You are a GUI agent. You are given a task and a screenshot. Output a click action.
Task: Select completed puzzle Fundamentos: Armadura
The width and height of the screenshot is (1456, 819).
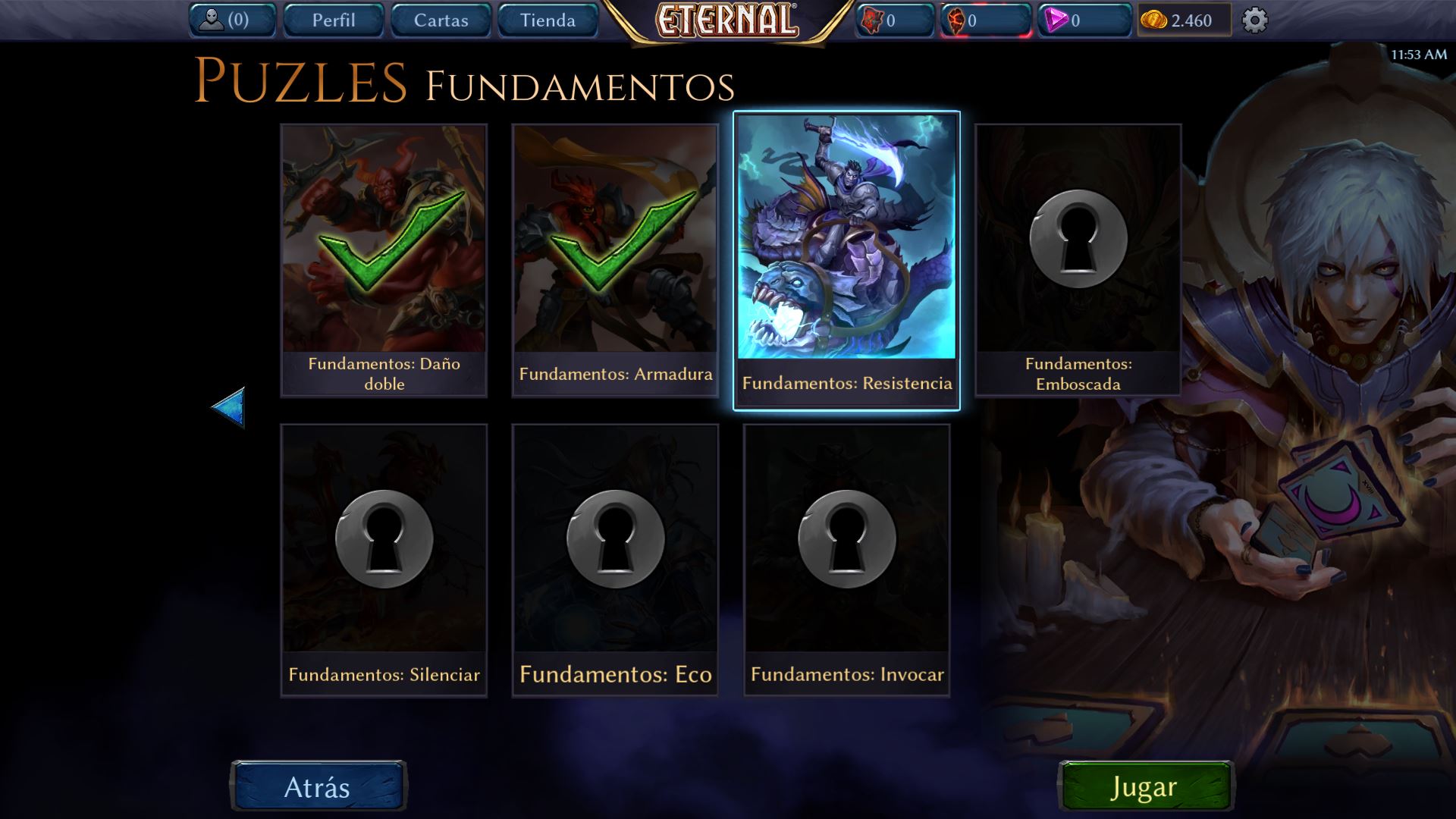(x=615, y=260)
